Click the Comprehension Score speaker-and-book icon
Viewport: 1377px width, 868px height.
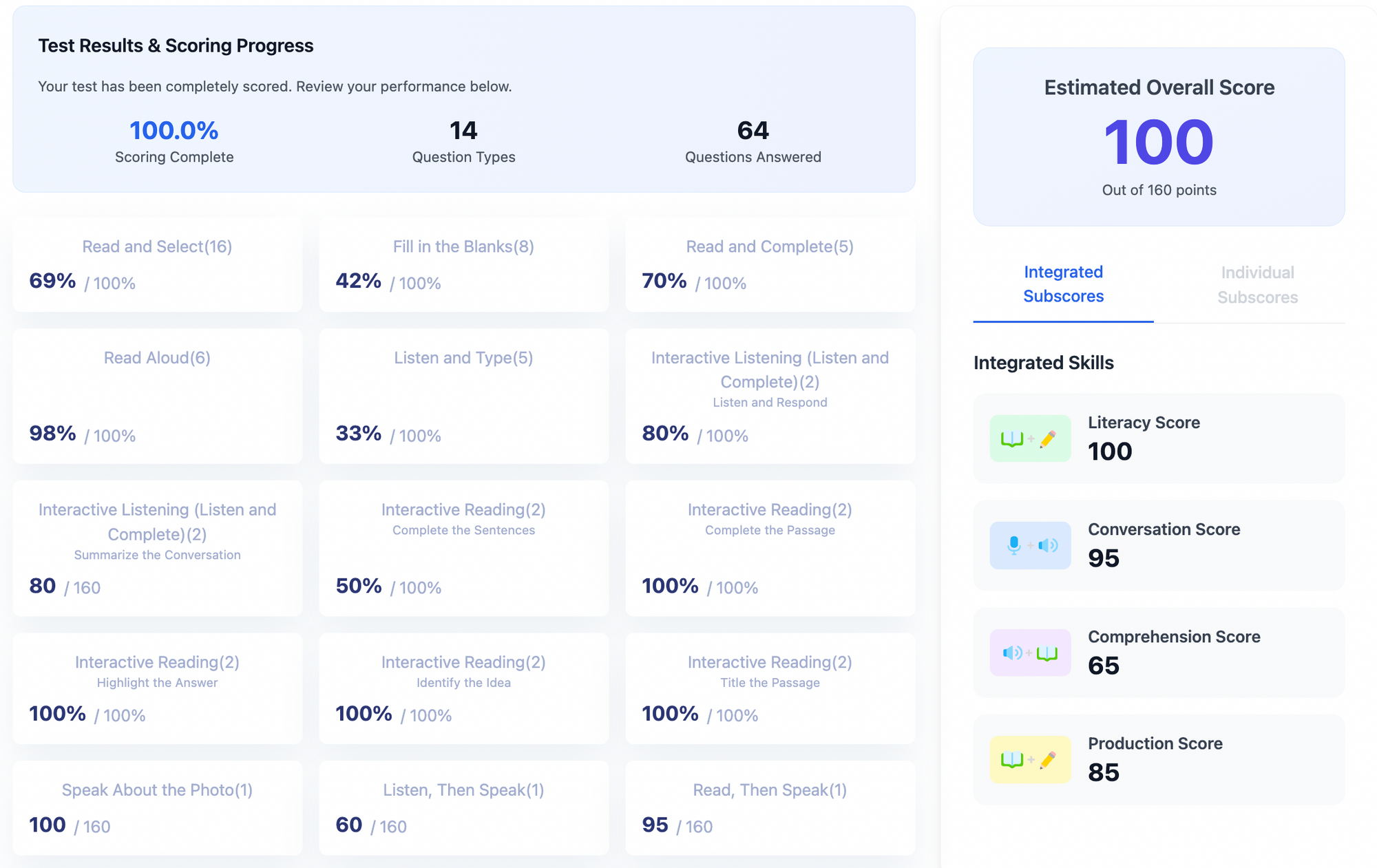click(1030, 653)
